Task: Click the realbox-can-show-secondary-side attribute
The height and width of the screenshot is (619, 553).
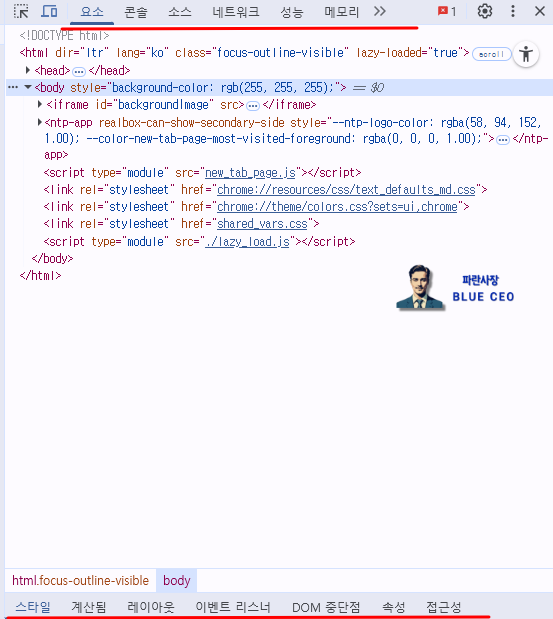Action: click(191, 122)
